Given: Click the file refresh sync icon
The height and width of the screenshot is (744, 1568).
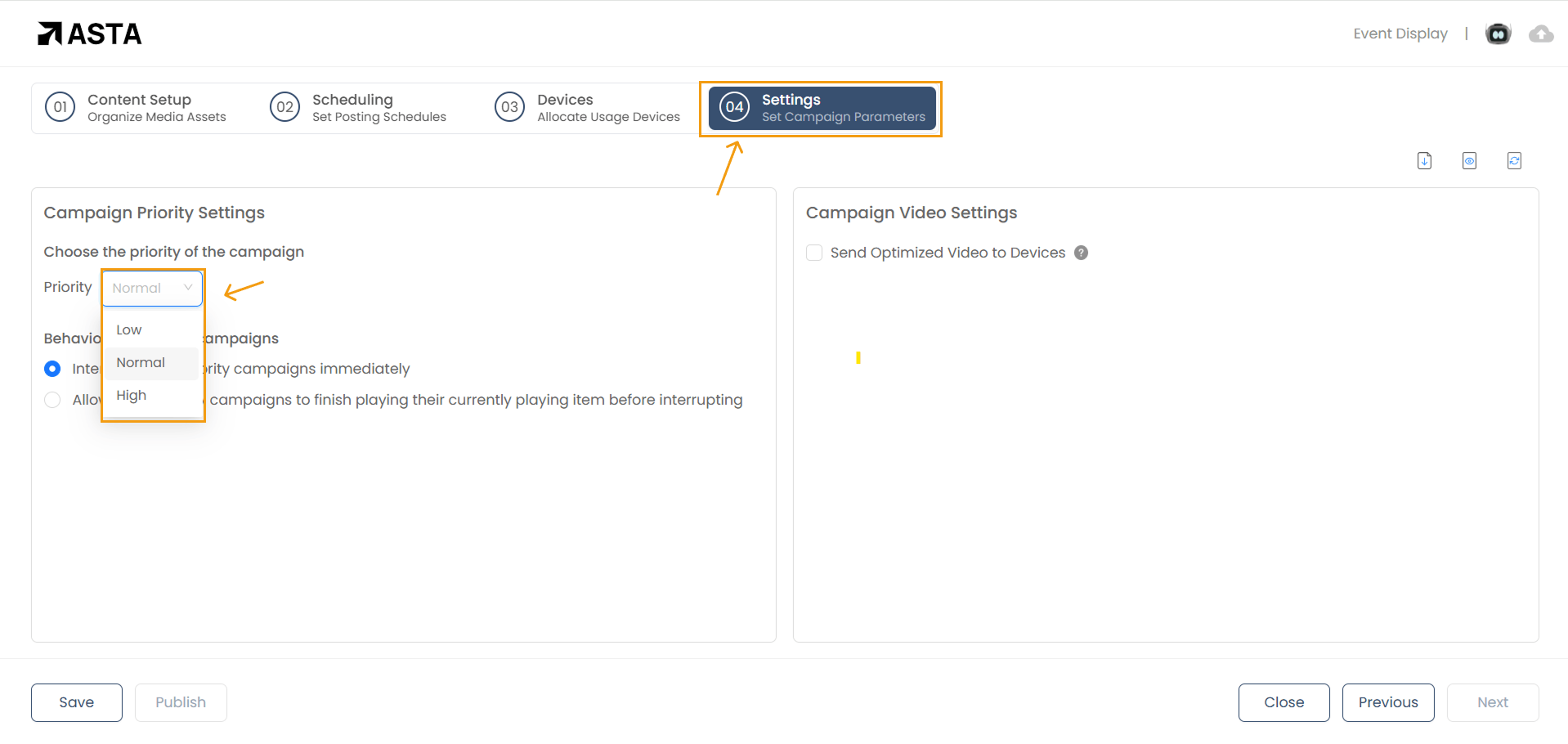Looking at the screenshot, I should click(1514, 161).
